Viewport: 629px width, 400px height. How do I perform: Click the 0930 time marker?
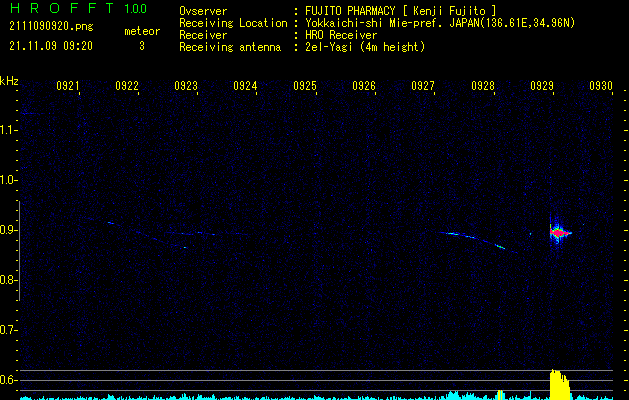601,86
